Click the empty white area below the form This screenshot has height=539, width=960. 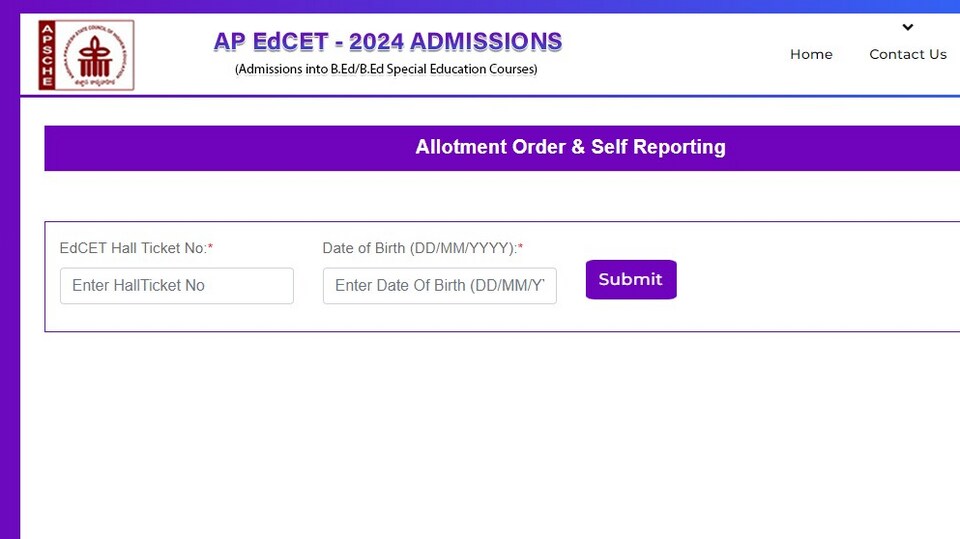point(490,435)
